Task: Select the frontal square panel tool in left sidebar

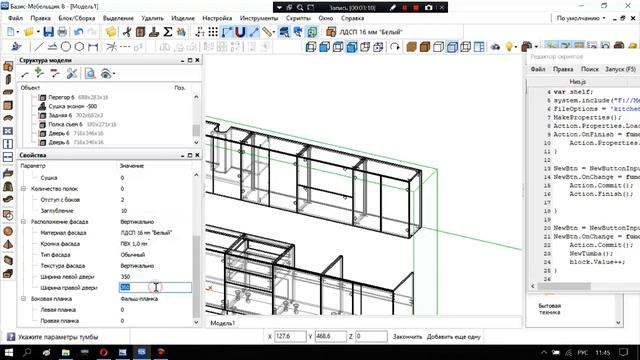Action: pos(8,105)
